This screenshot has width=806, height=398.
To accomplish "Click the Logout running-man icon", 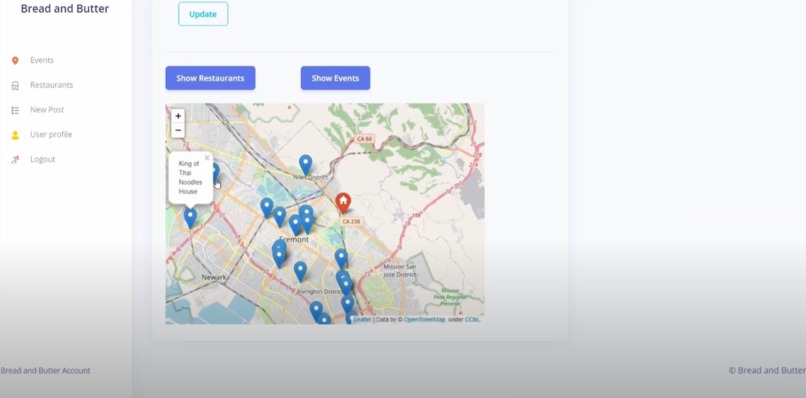I will pyautogui.click(x=15, y=159).
